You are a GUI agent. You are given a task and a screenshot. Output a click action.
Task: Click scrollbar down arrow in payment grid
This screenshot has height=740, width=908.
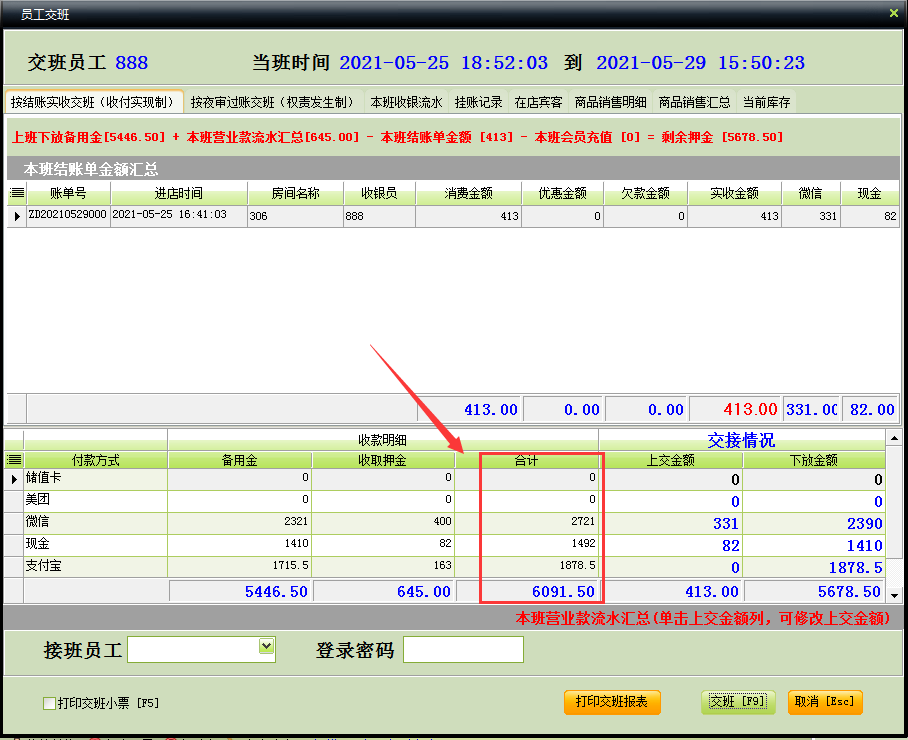[894, 595]
